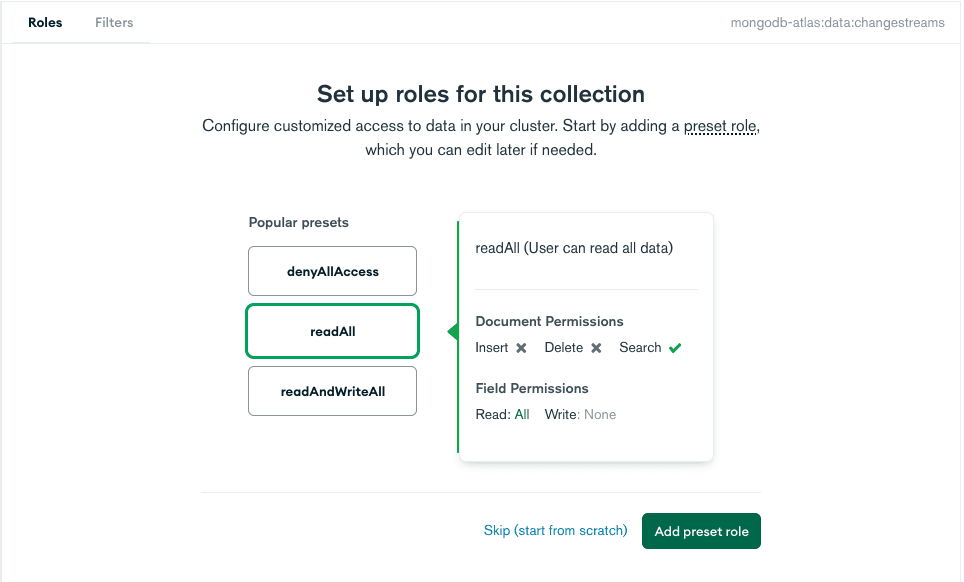This screenshot has width=964, height=582.
Task: Switch to the Roles tab
Action: pos(45,22)
